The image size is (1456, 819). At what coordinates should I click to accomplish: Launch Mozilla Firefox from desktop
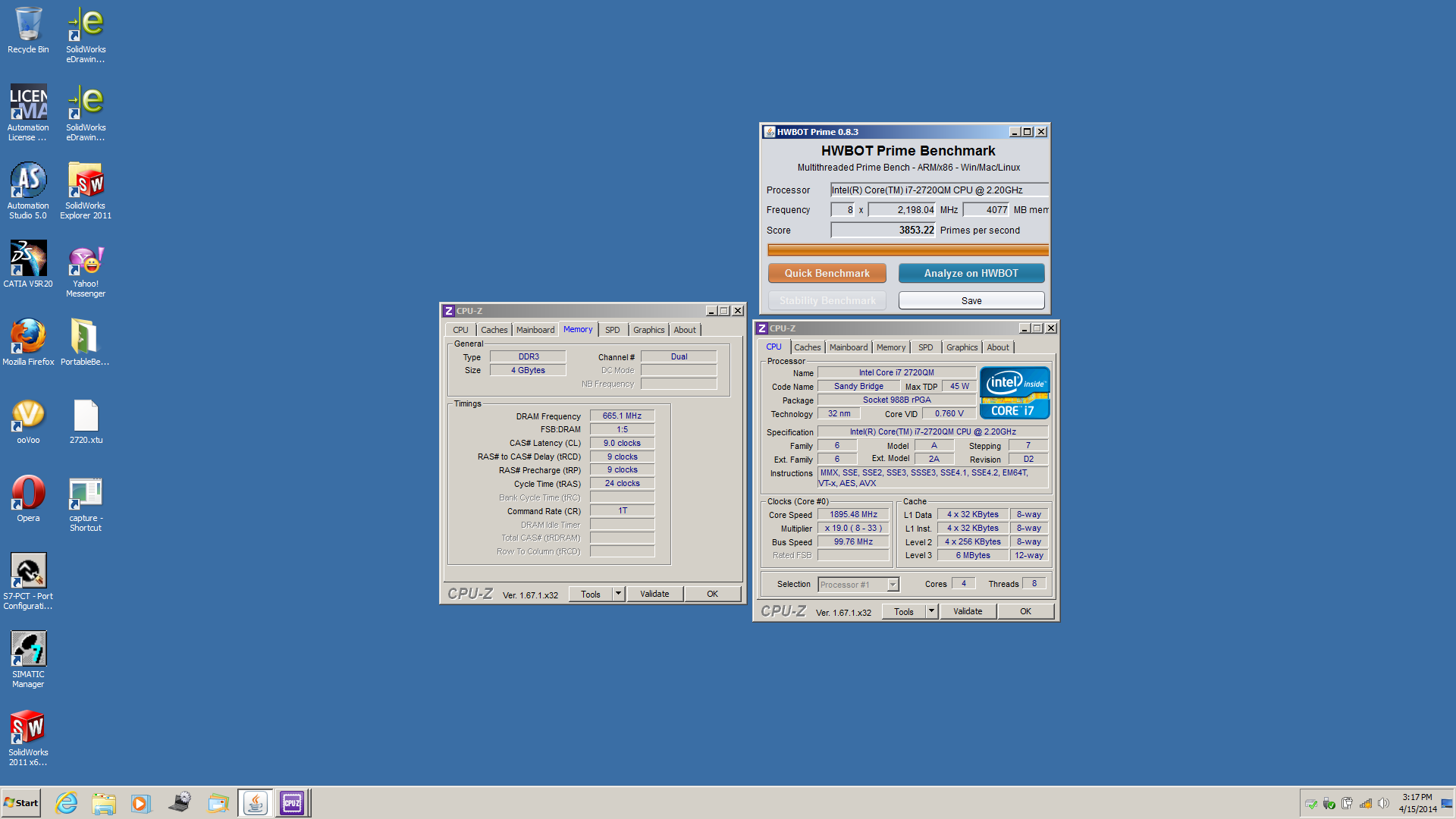[x=28, y=341]
